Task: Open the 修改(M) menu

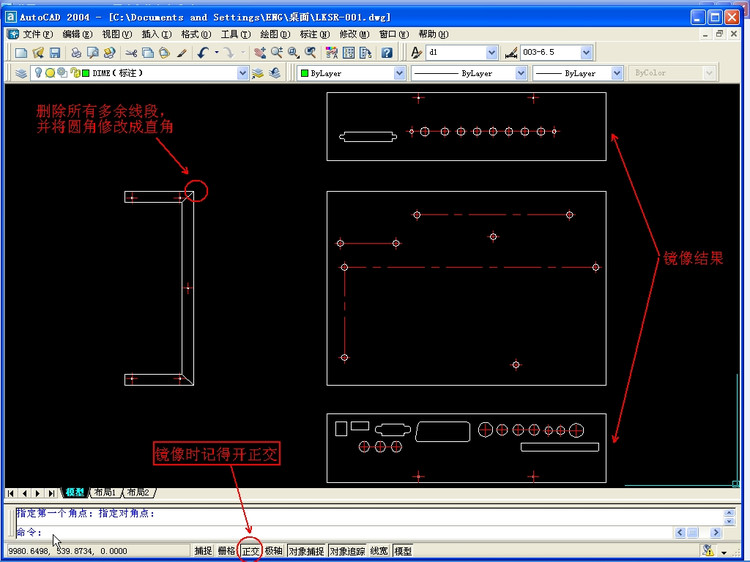Action: coord(354,34)
